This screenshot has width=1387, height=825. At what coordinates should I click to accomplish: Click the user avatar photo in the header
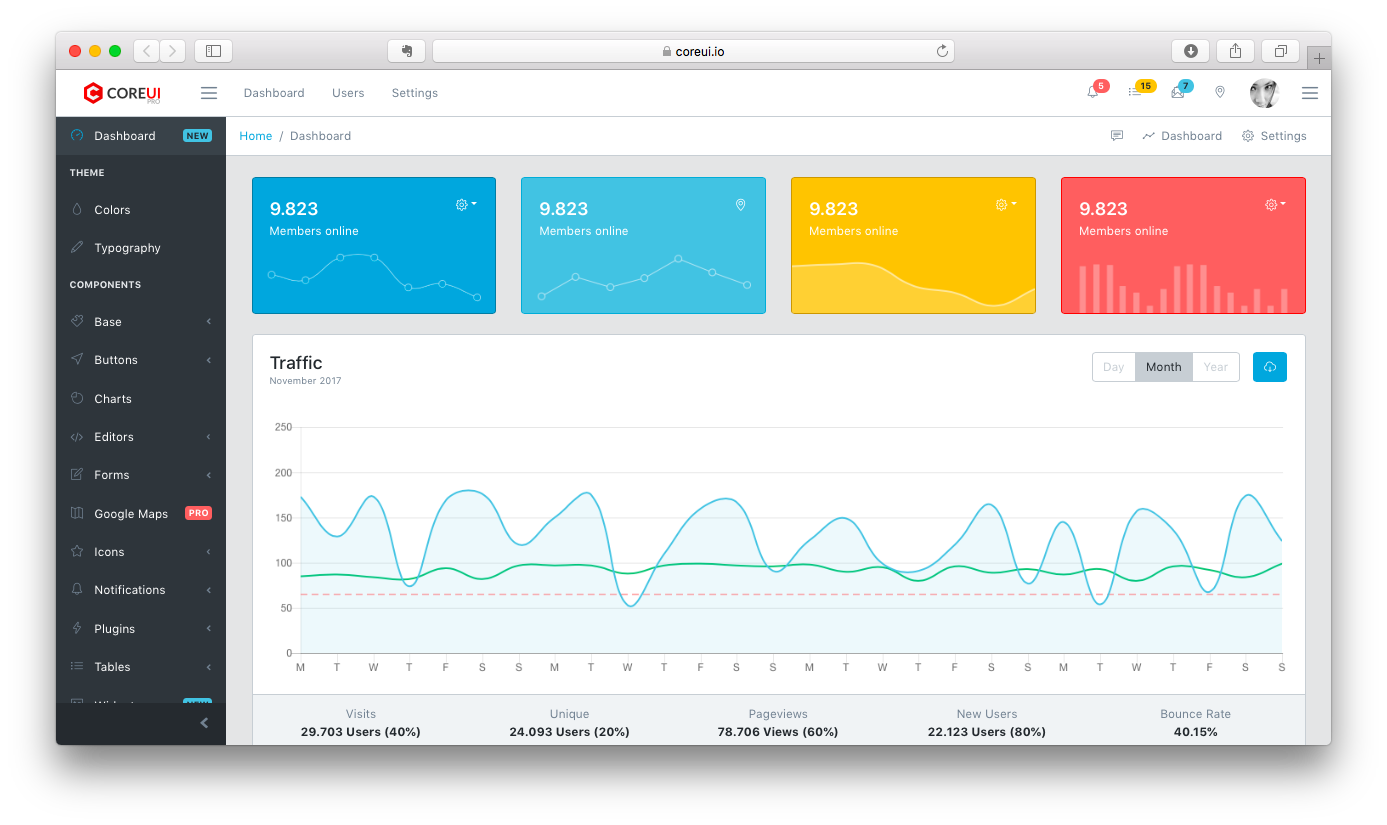point(1264,92)
